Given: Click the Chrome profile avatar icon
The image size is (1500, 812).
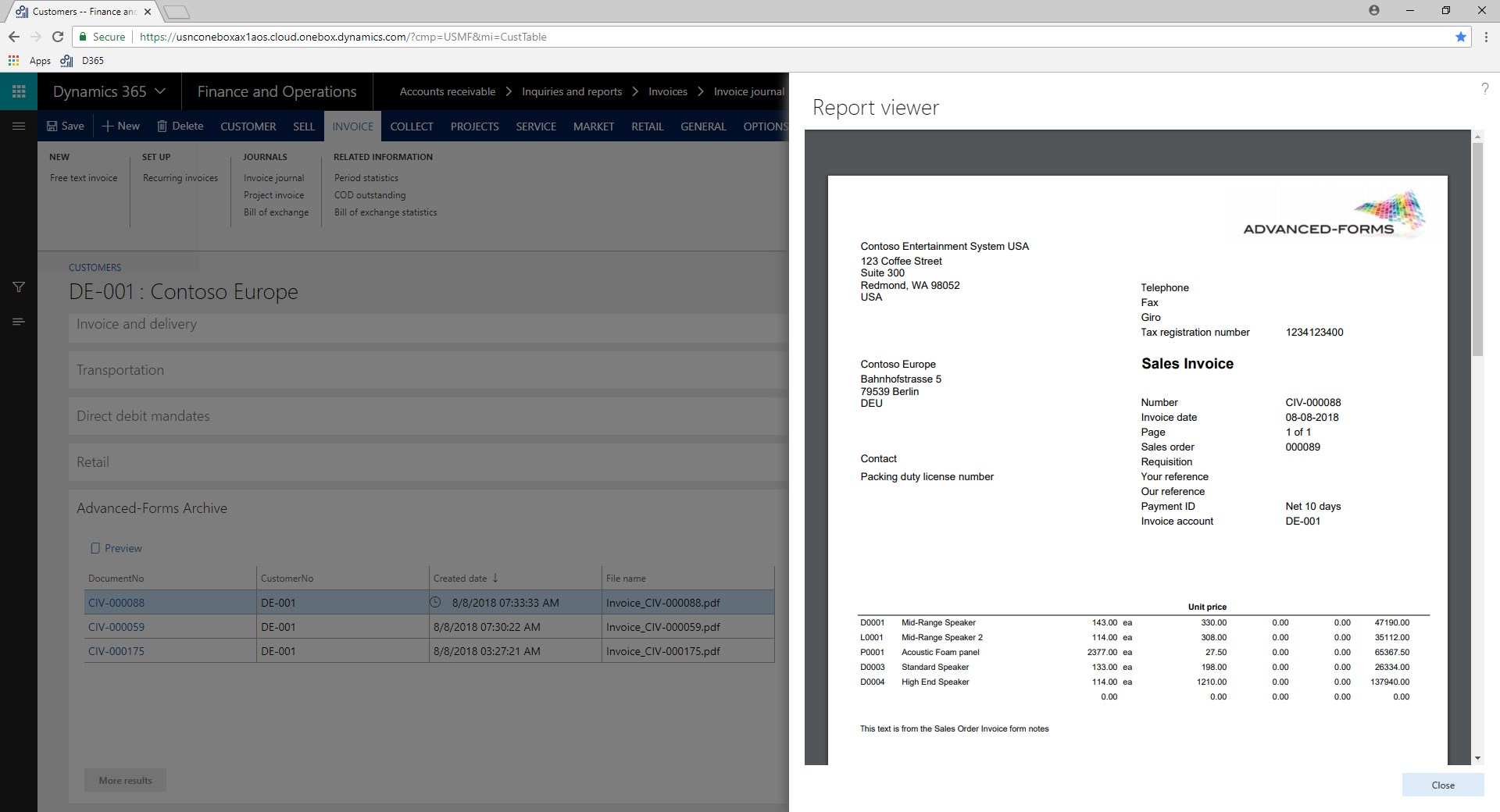Looking at the screenshot, I should tap(1374, 10).
